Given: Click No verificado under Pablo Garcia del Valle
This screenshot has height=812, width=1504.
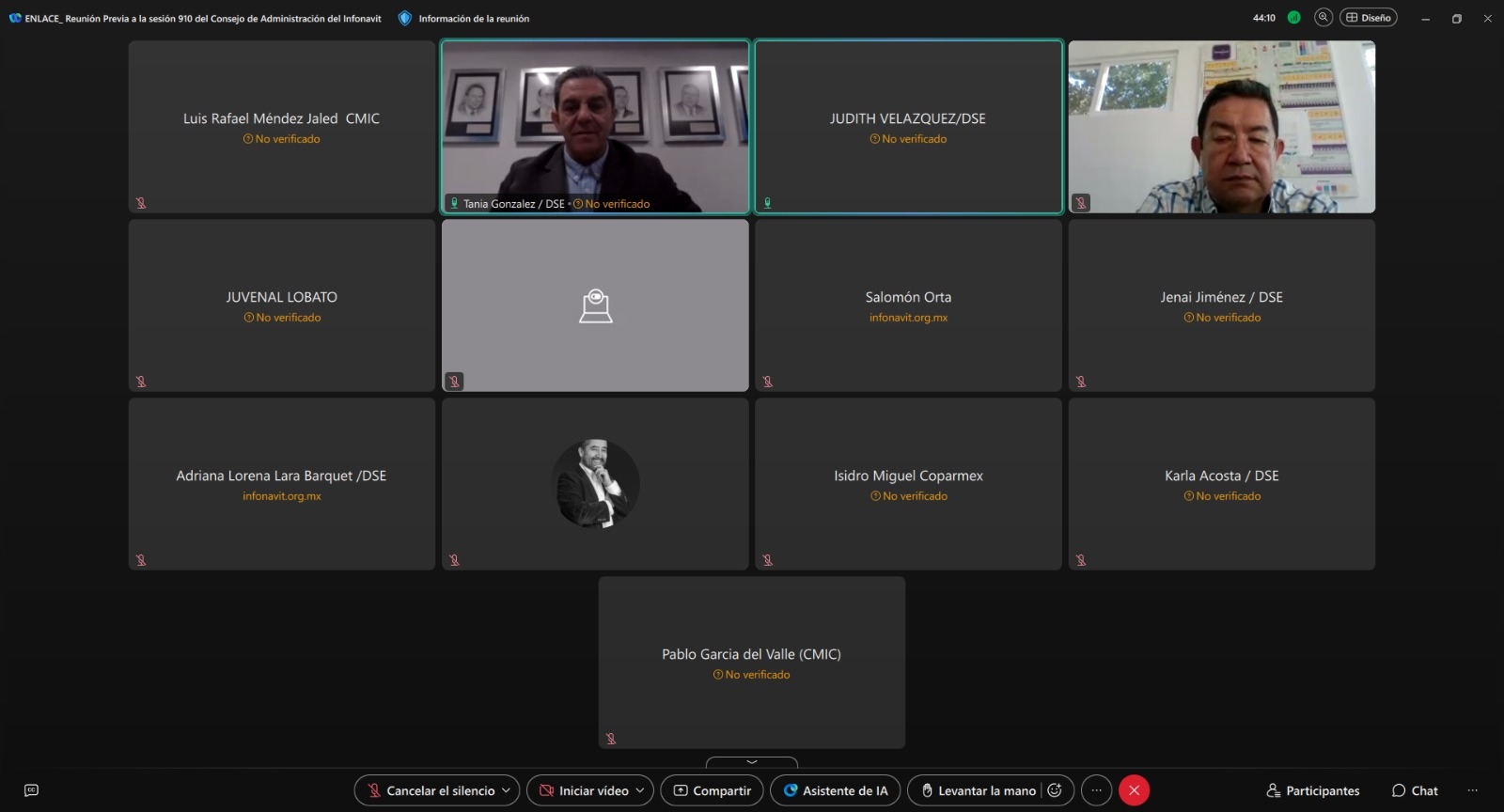Looking at the screenshot, I should pos(752,675).
